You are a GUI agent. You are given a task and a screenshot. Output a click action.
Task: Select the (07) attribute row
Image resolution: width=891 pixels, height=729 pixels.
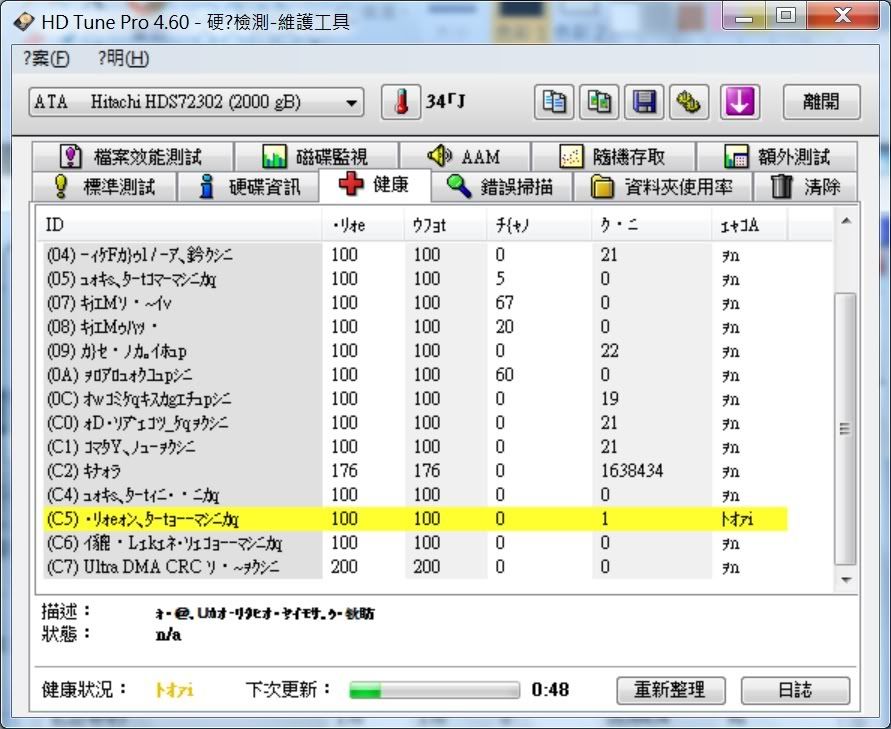[415, 303]
